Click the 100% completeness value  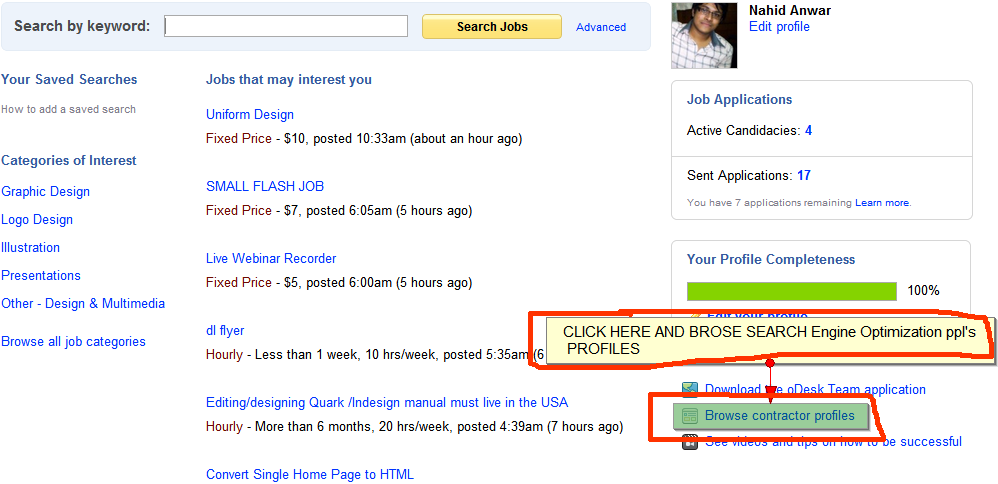[x=924, y=291]
